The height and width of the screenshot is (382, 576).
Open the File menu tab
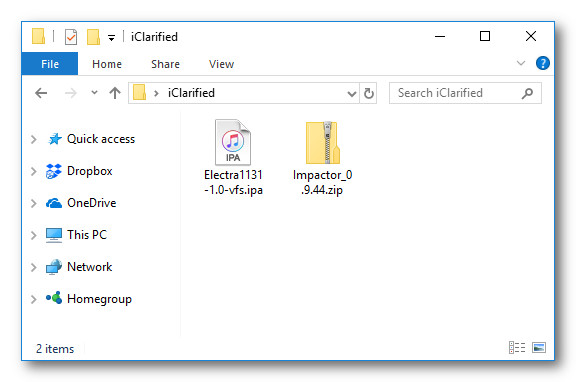click(x=50, y=64)
